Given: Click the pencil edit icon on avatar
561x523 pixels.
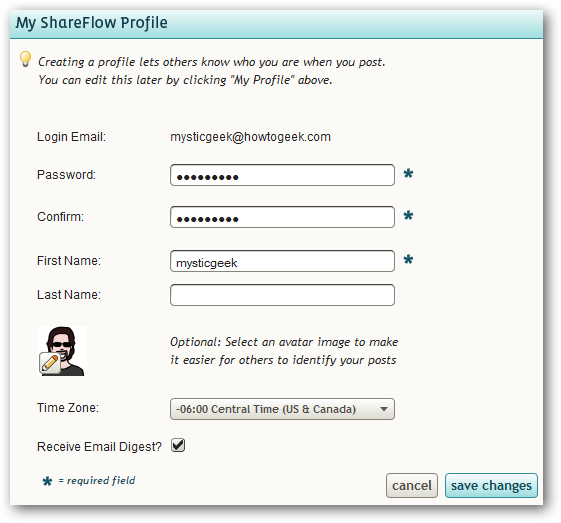Looking at the screenshot, I should (50, 363).
